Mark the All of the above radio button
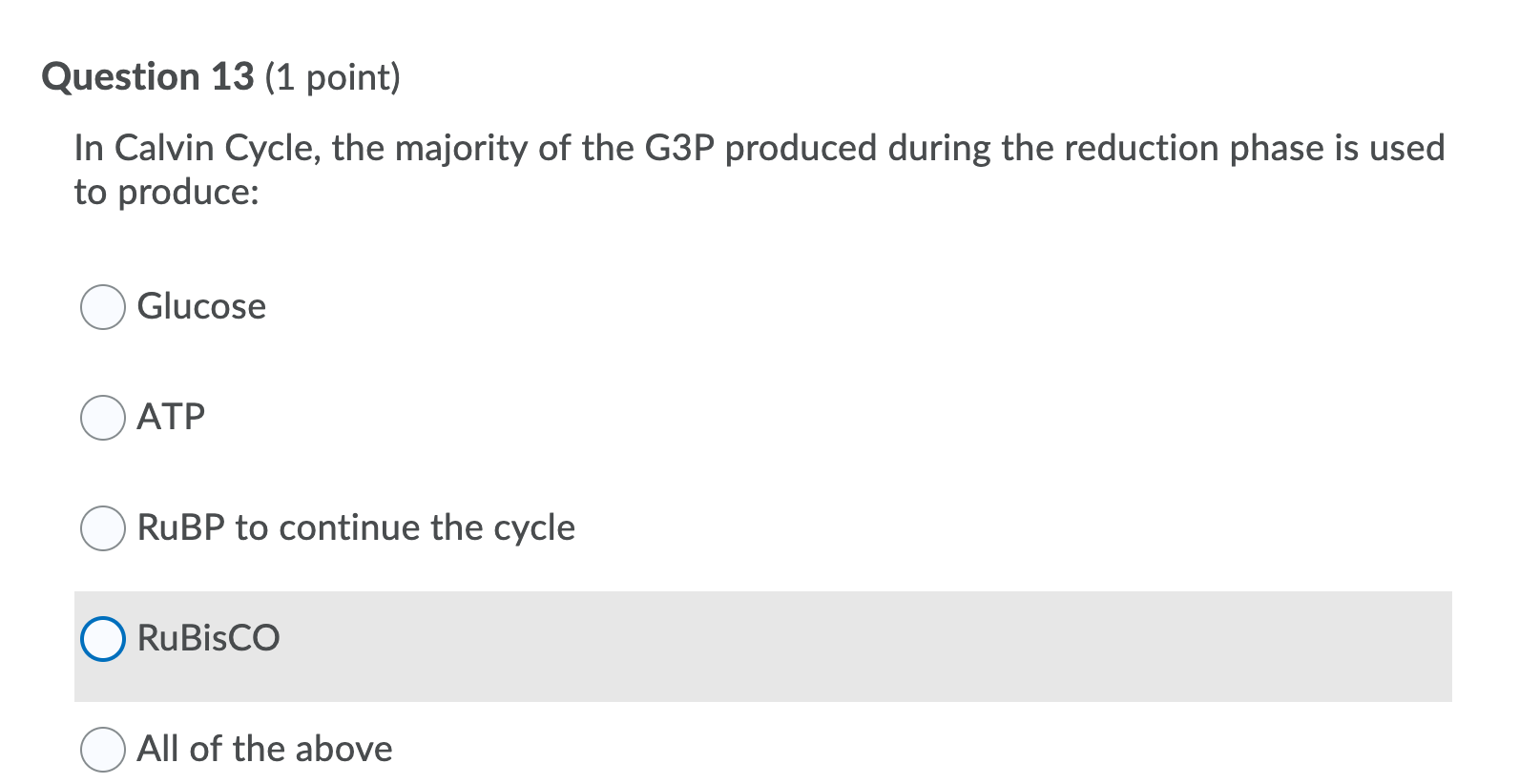This screenshot has height=784, width=1540. pos(103,750)
